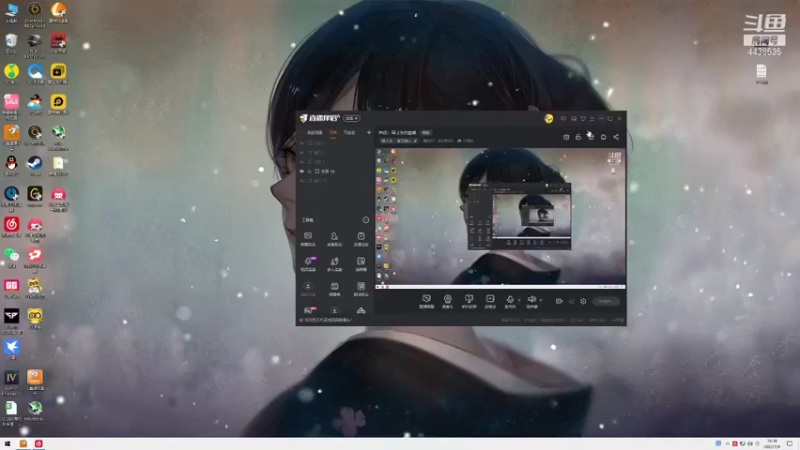
Task: Open the green QQ Music desktop shortcut
Action: tap(11, 74)
